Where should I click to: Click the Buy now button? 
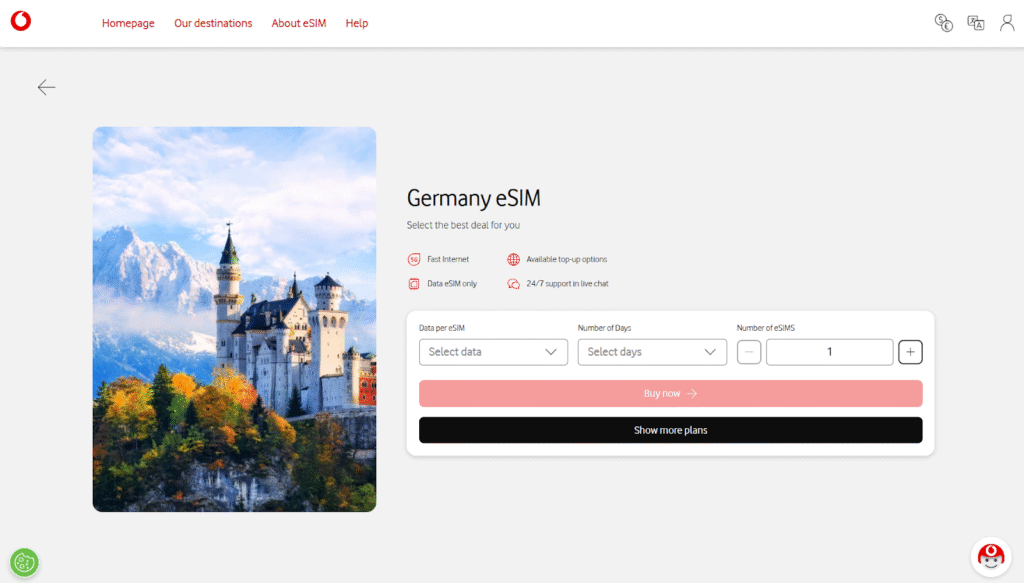pos(671,393)
